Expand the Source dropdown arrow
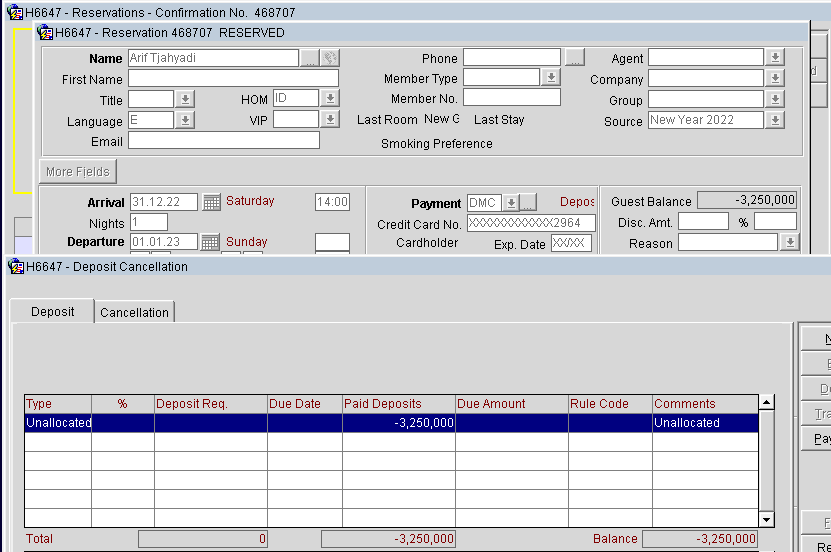This screenshot has height=552, width=831. pyautogui.click(x=775, y=120)
